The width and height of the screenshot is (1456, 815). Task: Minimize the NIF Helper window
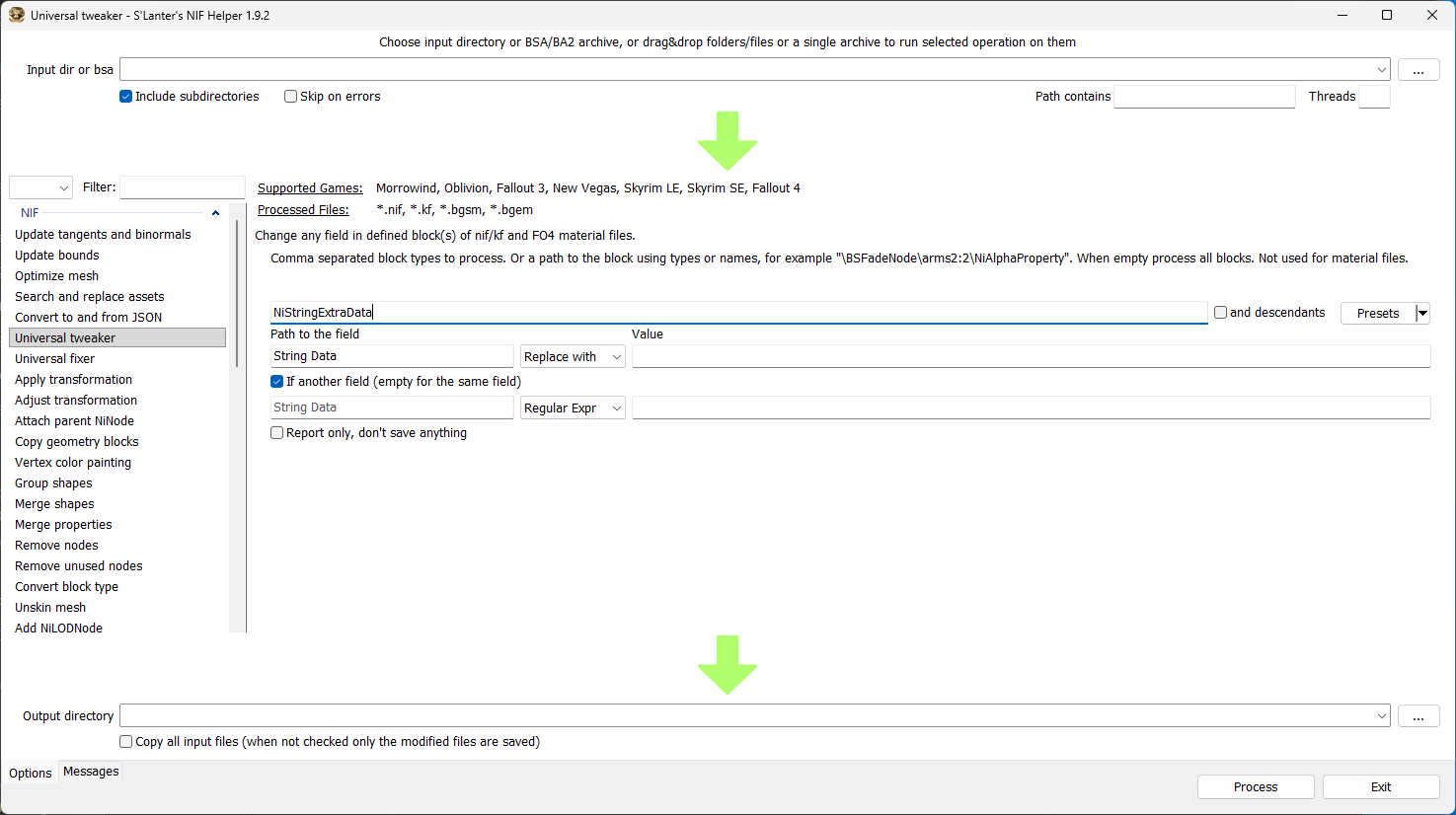coord(1342,15)
